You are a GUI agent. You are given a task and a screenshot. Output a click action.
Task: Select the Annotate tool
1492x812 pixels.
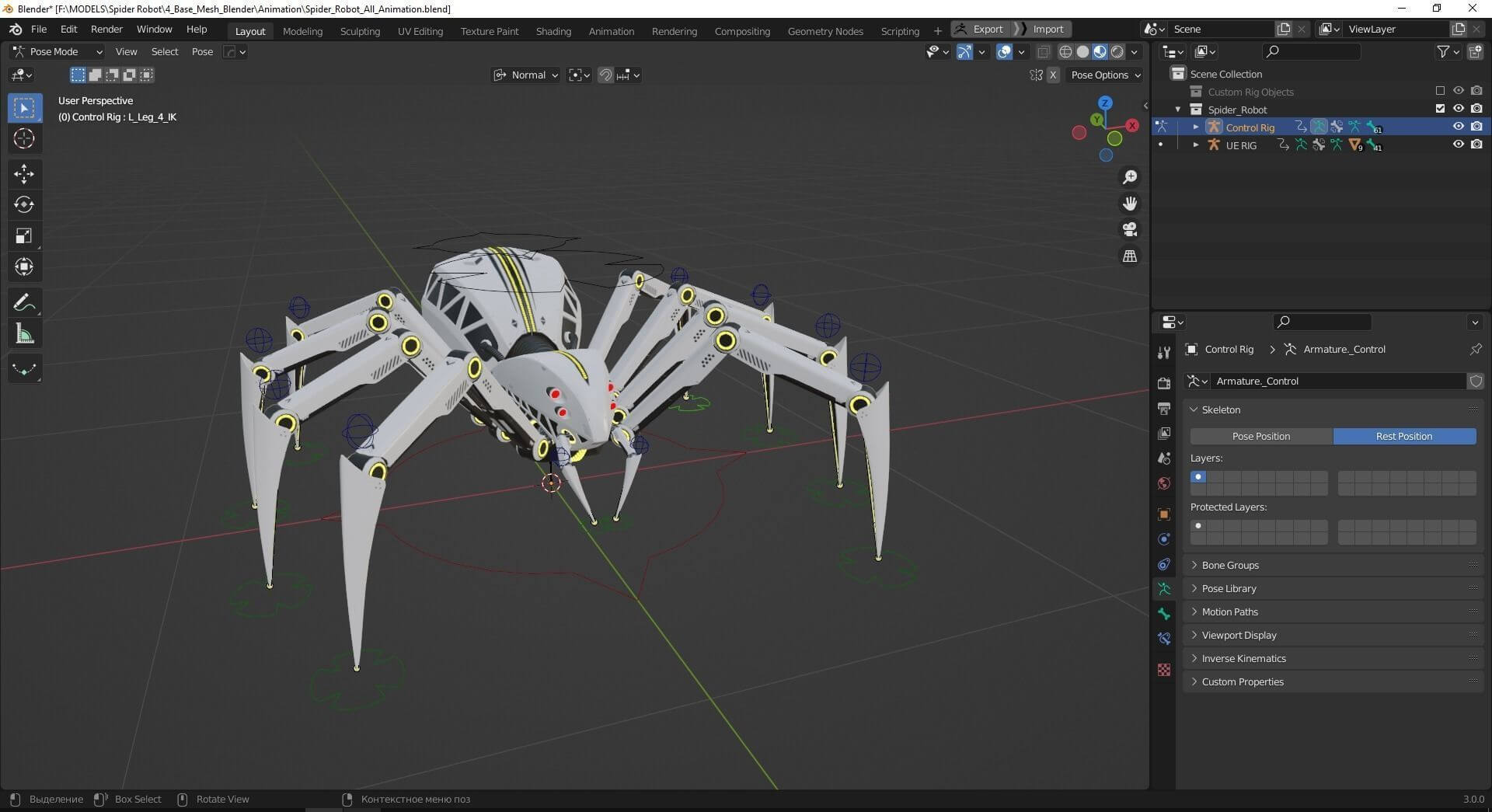click(24, 302)
